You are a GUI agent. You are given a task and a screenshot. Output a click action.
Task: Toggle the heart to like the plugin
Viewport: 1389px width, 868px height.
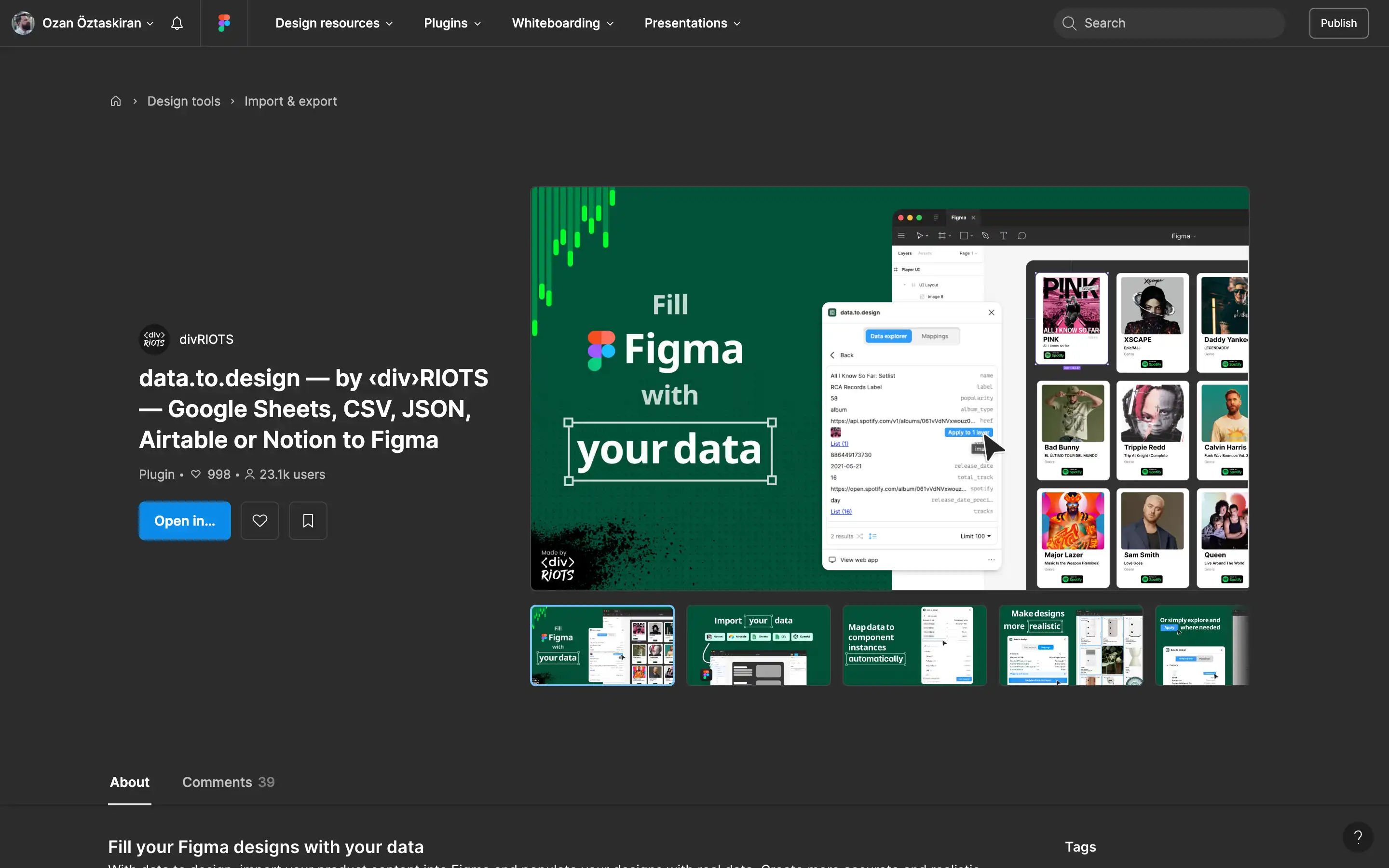pos(259,520)
